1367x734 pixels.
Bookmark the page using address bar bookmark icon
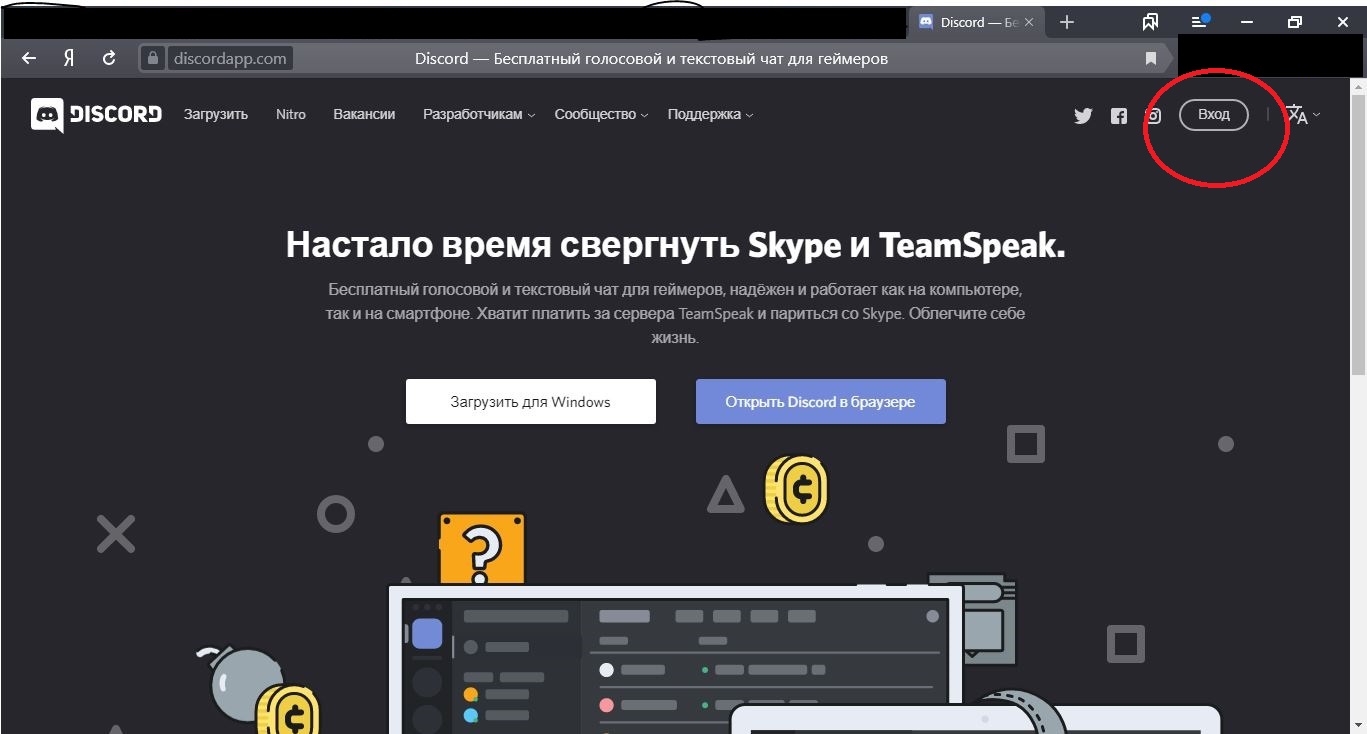coord(1150,58)
